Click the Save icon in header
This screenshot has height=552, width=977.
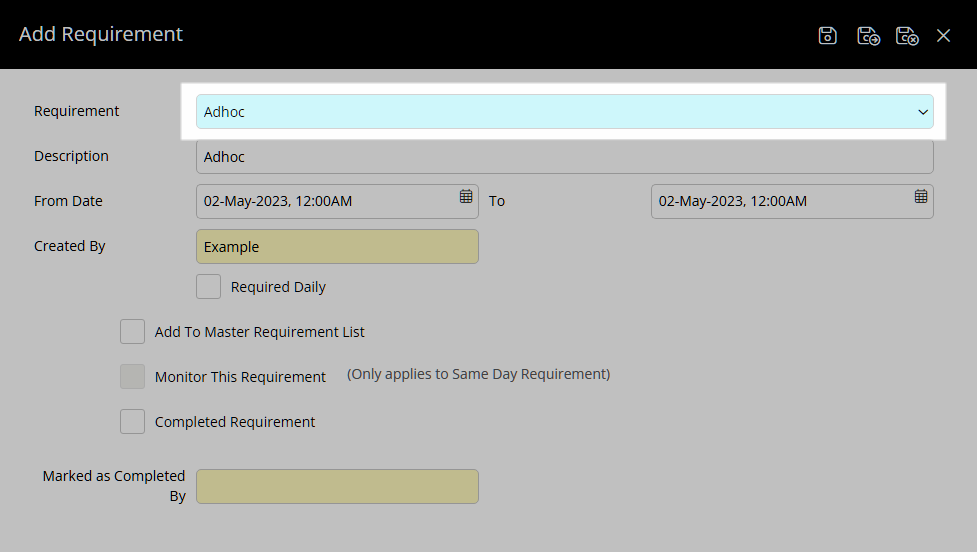point(827,36)
